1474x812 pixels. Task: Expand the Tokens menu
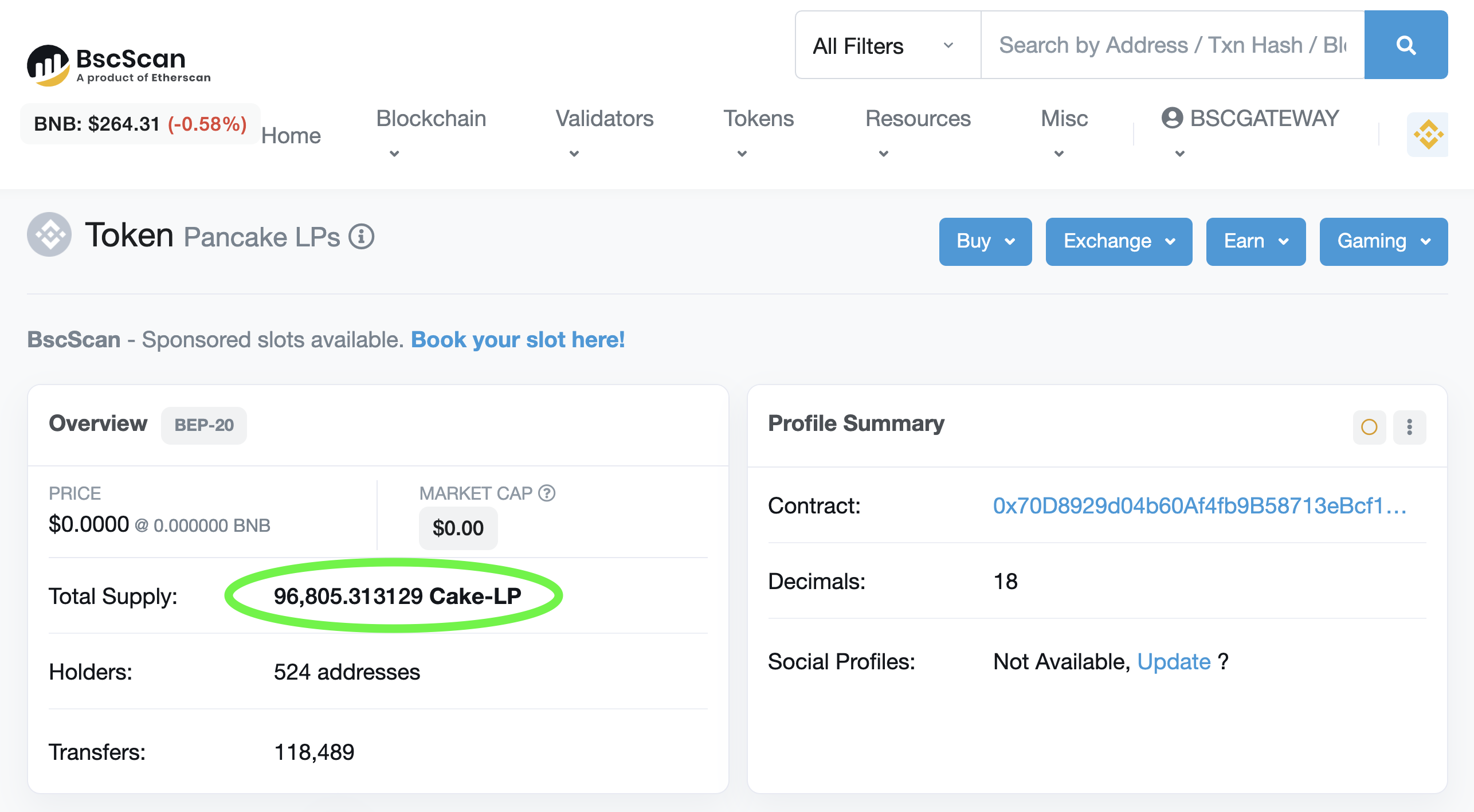[x=758, y=134]
